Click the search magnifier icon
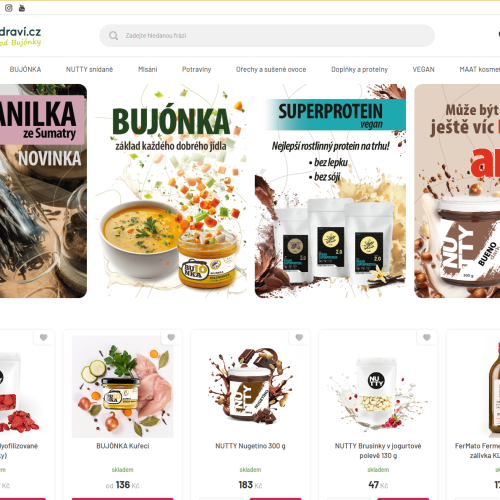The image size is (500, 500). (113, 35)
